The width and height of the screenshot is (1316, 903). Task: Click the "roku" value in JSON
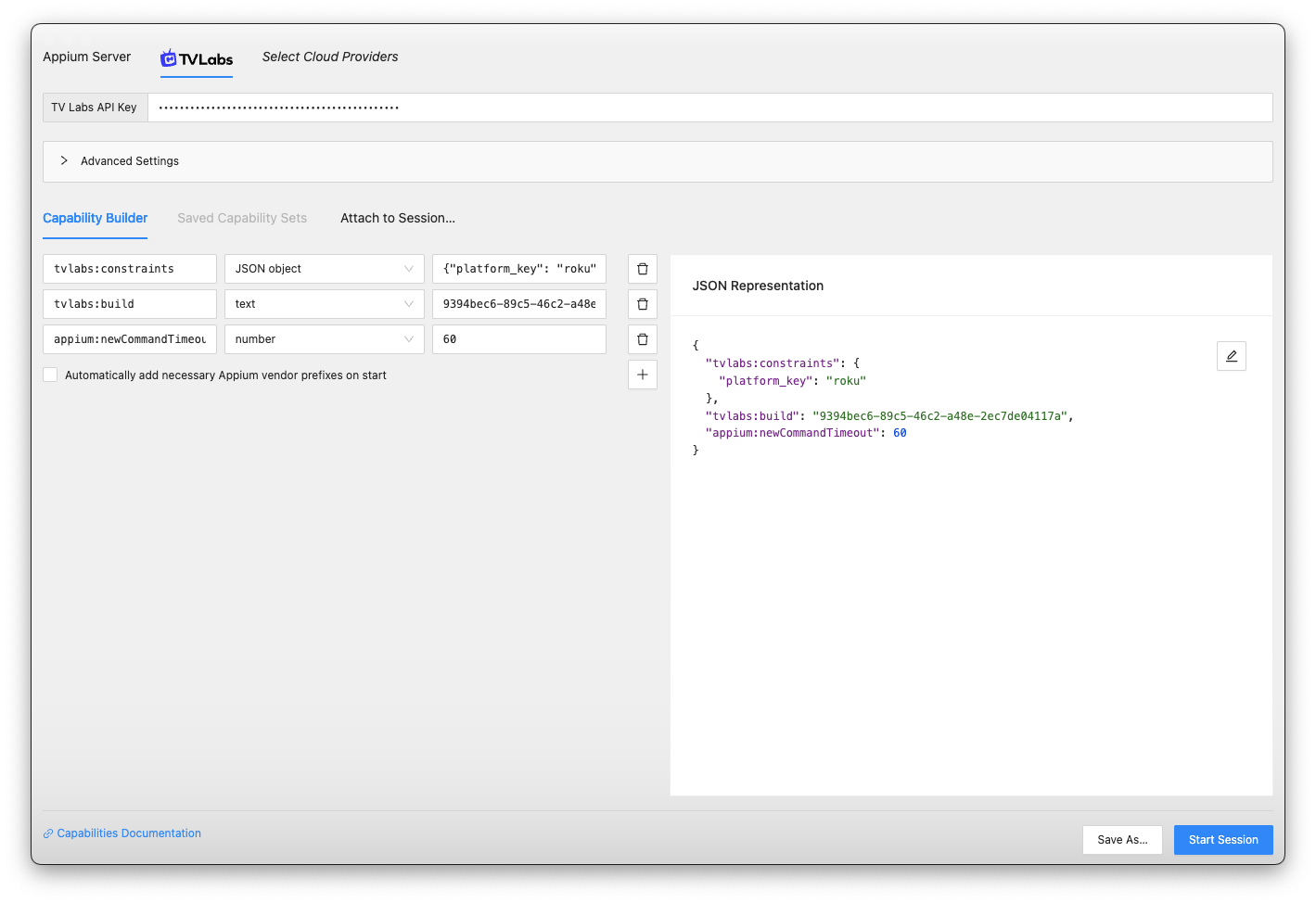click(846, 381)
